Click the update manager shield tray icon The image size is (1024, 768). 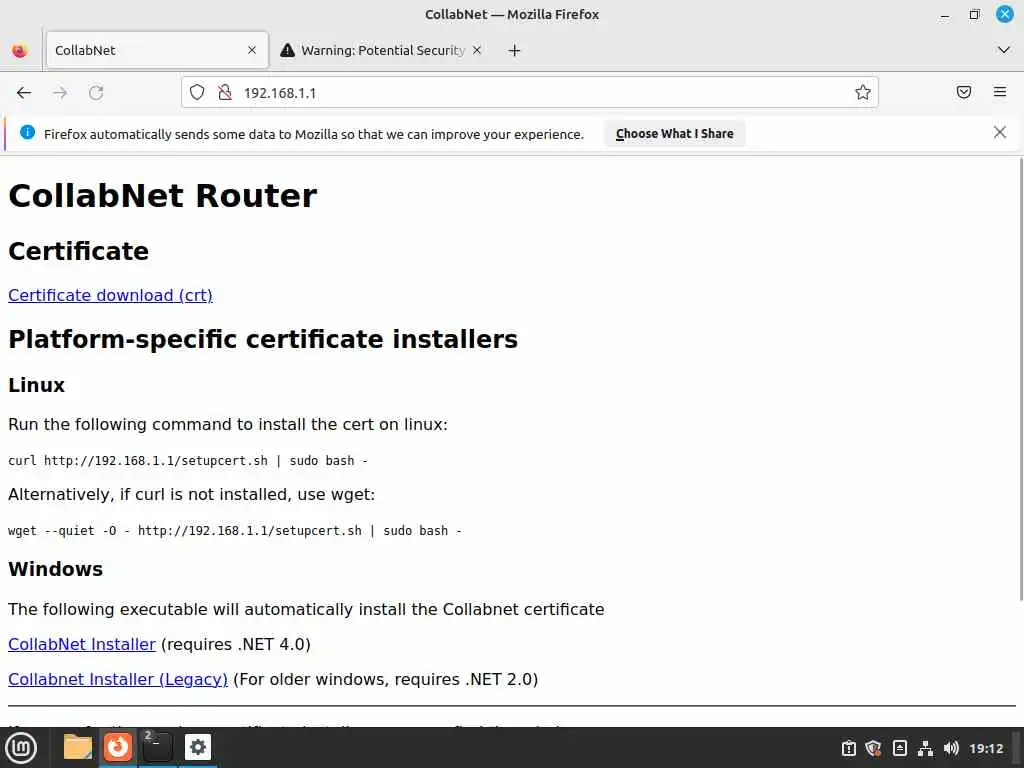873,748
